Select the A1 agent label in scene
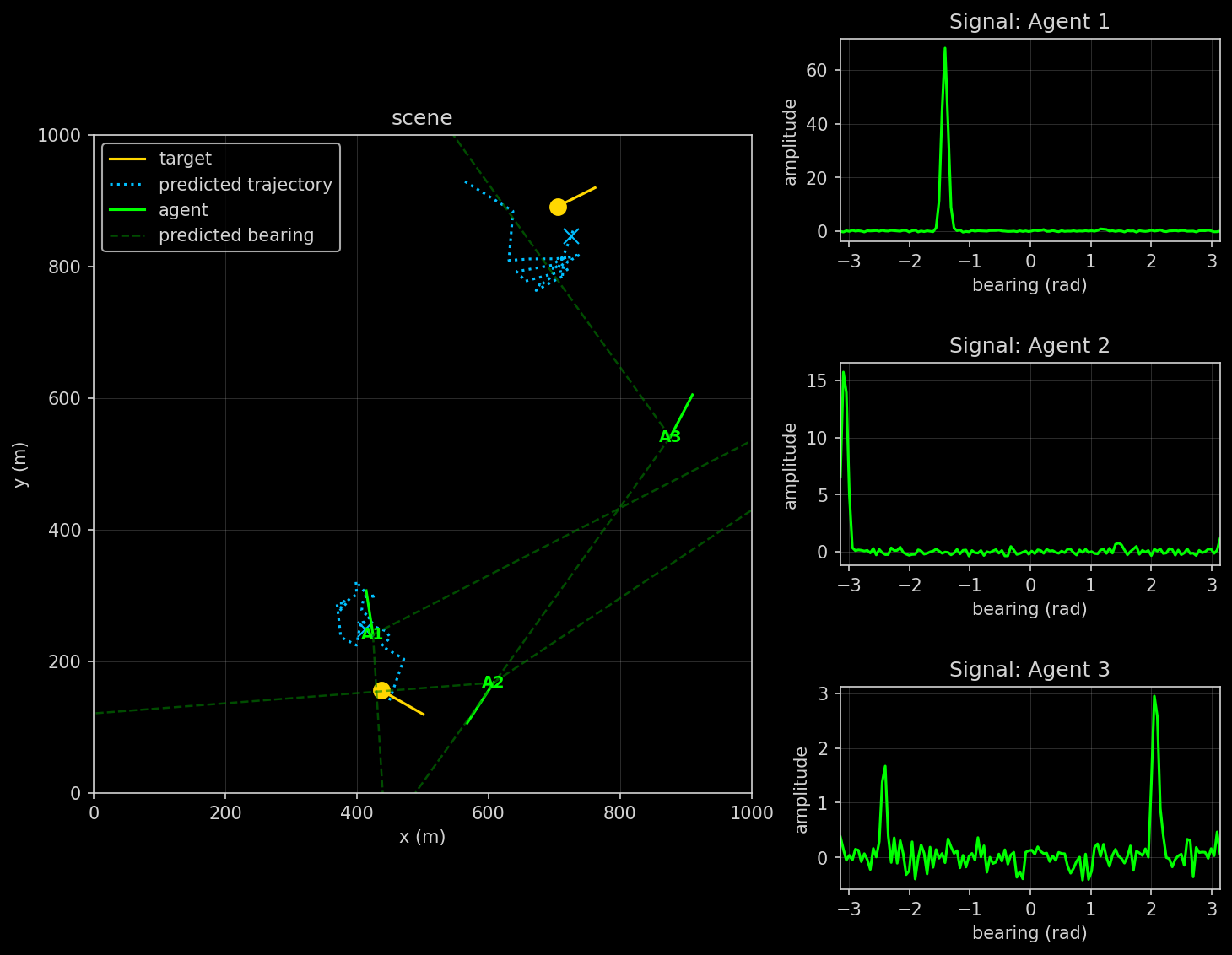Image resolution: width=1232 pixels, height=955 pixels. tap(372, 634)
